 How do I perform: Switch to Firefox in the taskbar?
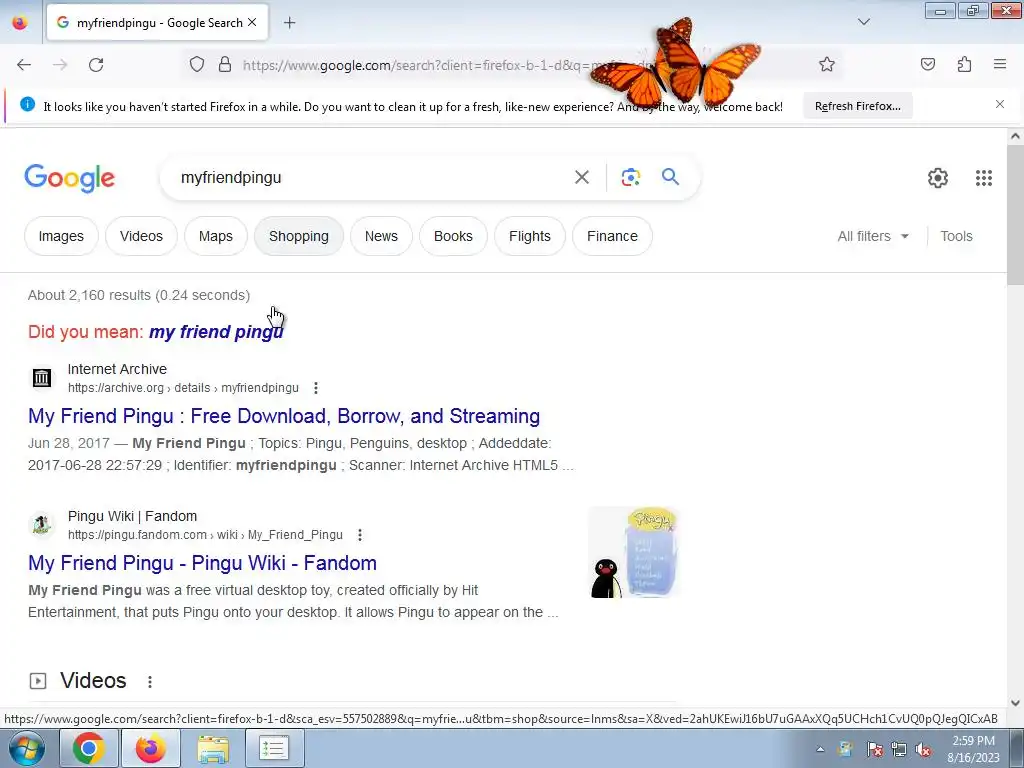click(x=150, y=748)
